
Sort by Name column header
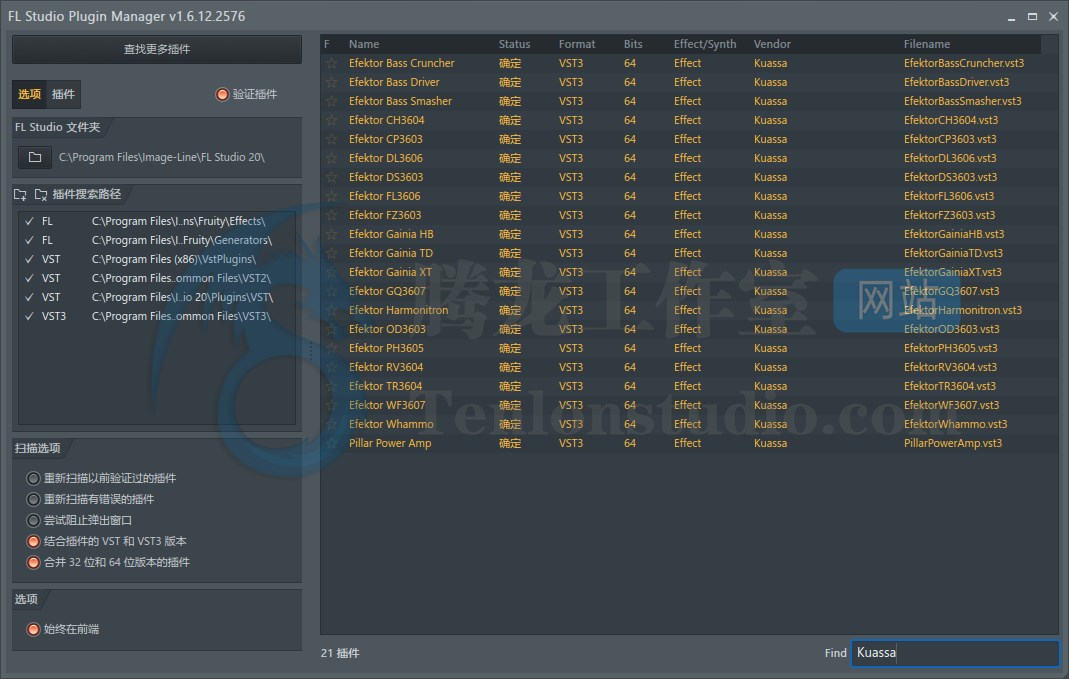coord(364,44)
